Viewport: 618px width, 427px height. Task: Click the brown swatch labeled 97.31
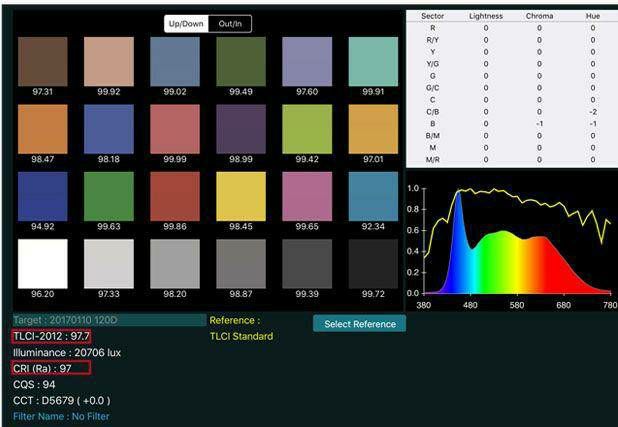[x=43, y=61]
